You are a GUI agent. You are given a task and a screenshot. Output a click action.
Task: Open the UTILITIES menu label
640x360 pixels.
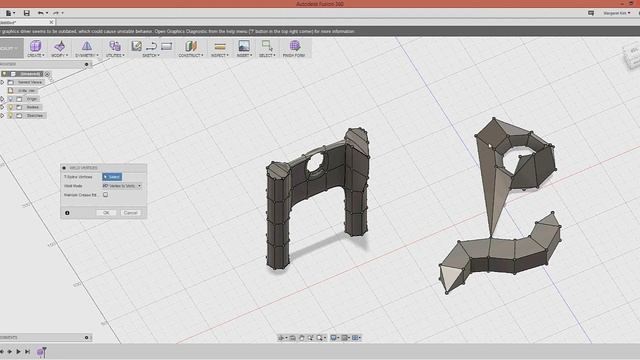(x=115, y=55)
